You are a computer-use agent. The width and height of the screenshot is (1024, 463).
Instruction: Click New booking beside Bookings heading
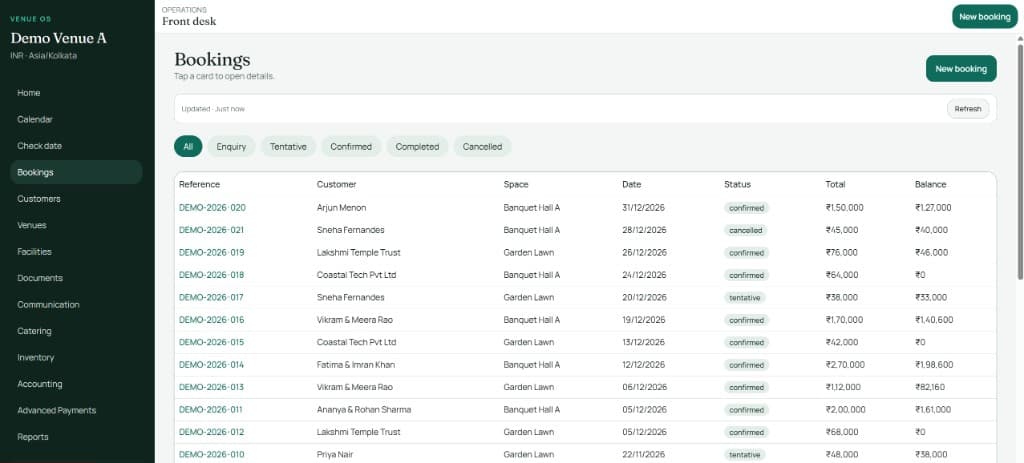[x=961, y=69]
